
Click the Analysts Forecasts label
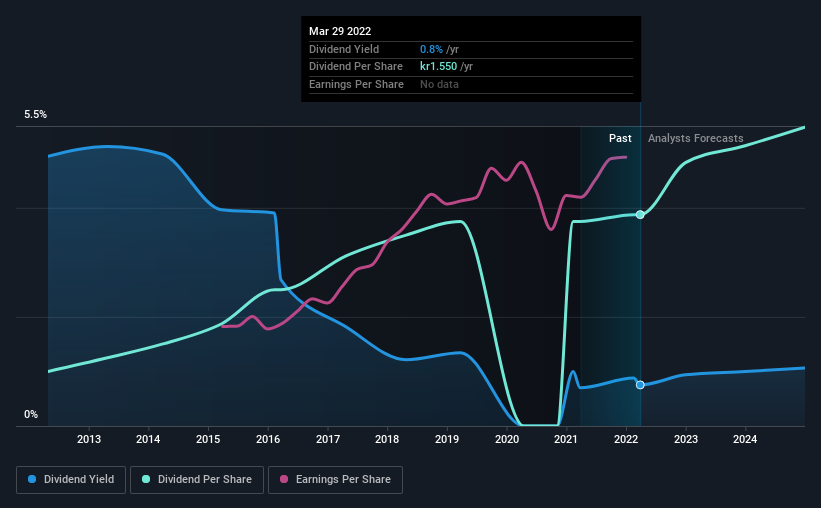(x=695, y=138)
